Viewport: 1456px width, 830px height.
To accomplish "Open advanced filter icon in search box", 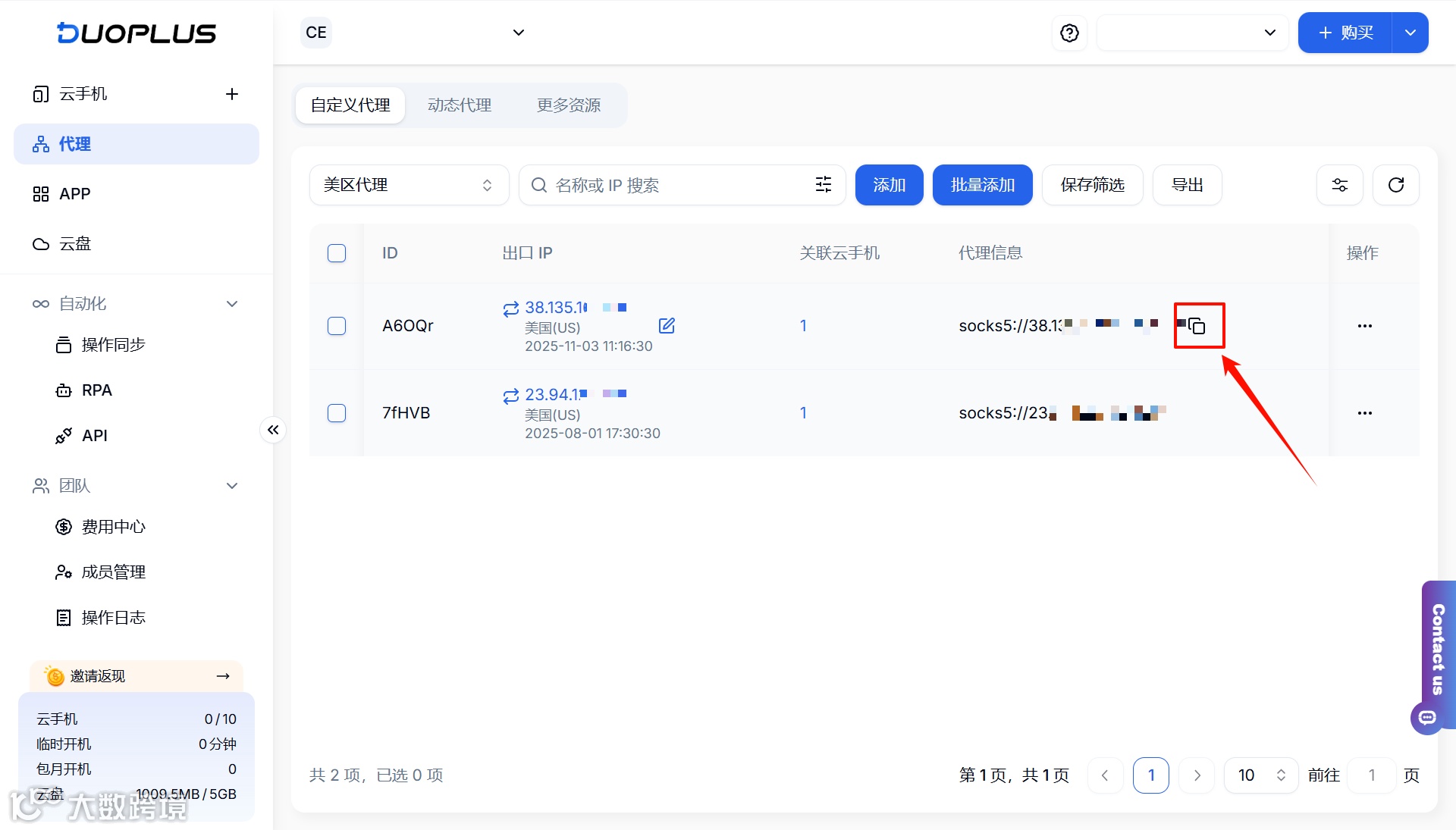I will click(x=824, y=185).
